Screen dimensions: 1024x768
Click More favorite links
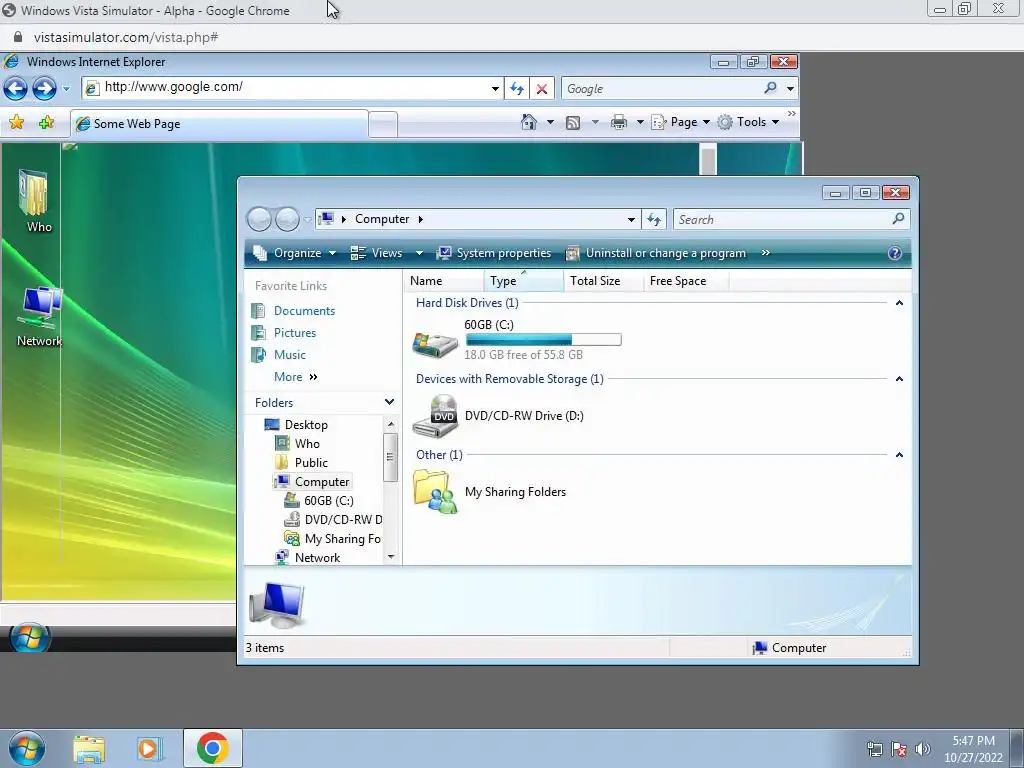[295, 377]
